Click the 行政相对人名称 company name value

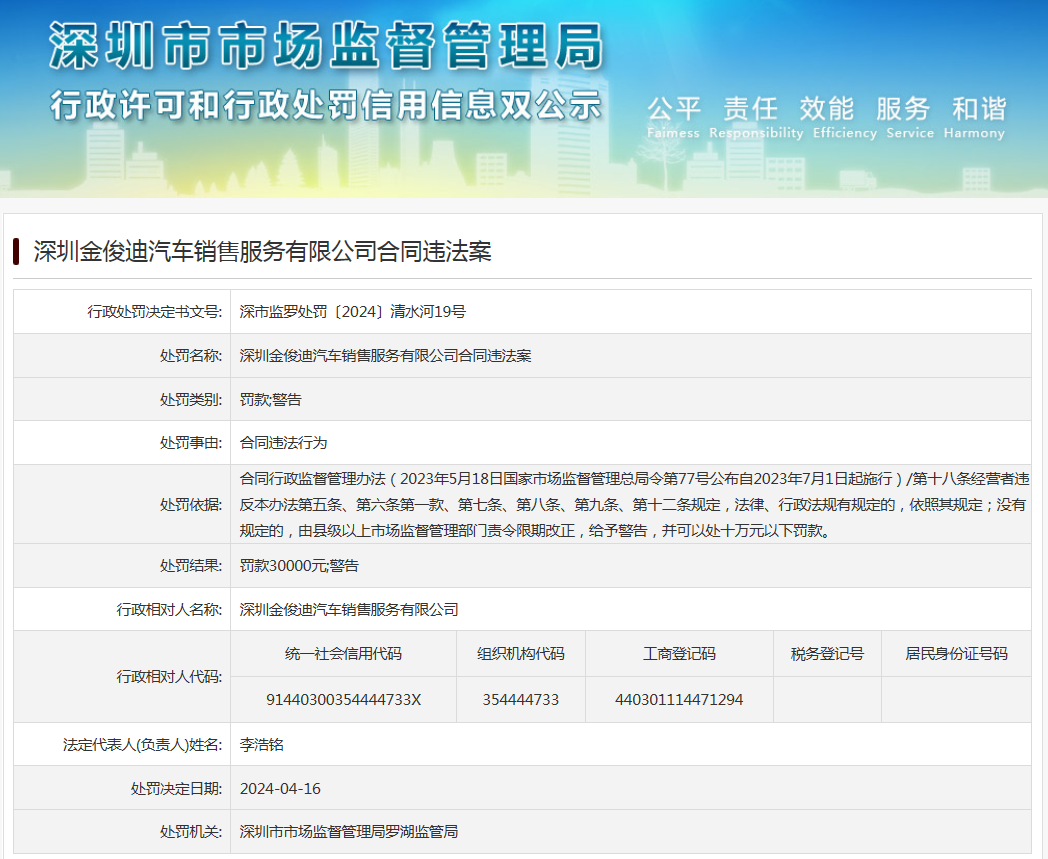349,610
